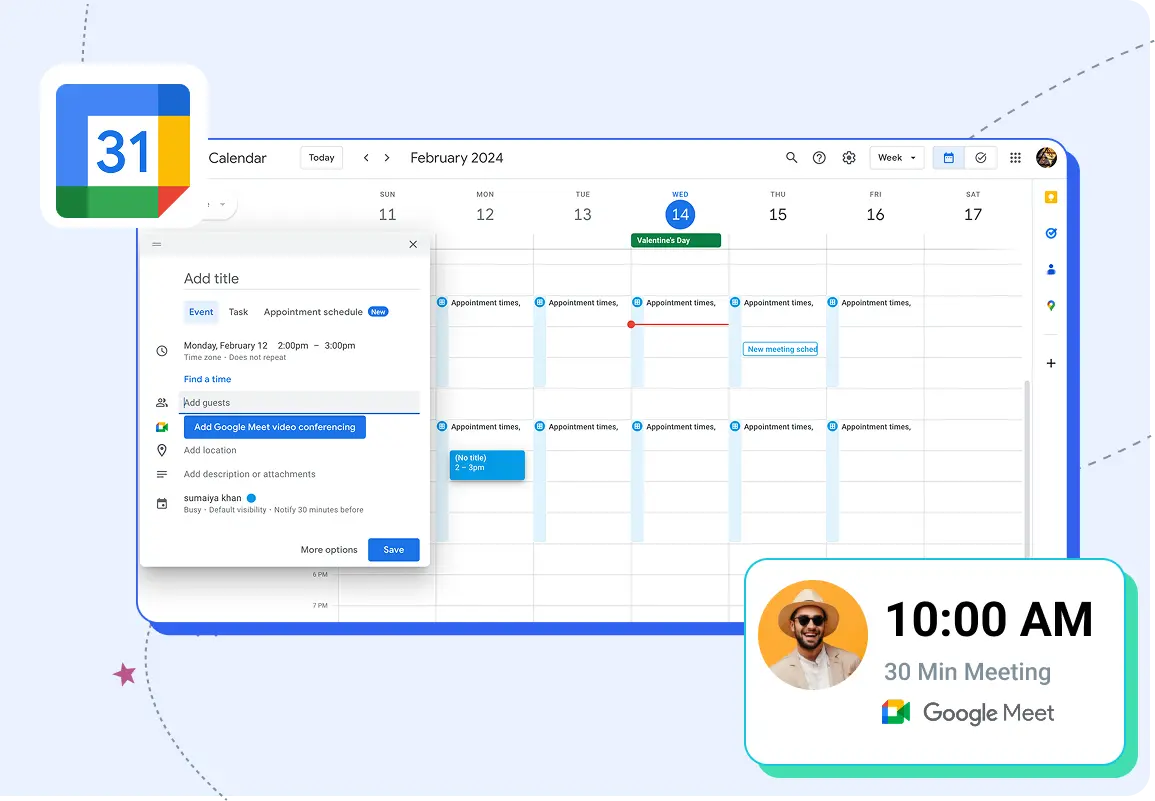Click the event date Monday, February 12
The image size is (1155, 801).
225,346
